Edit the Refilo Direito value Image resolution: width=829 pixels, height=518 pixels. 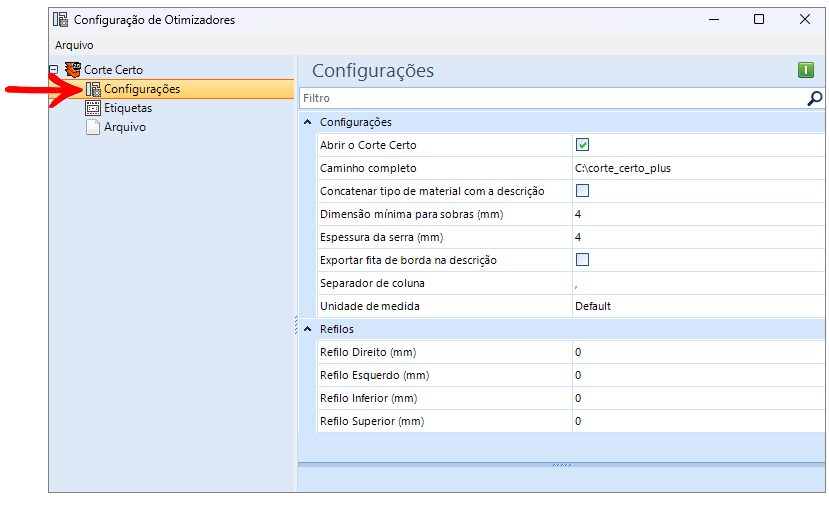(698, 352)
